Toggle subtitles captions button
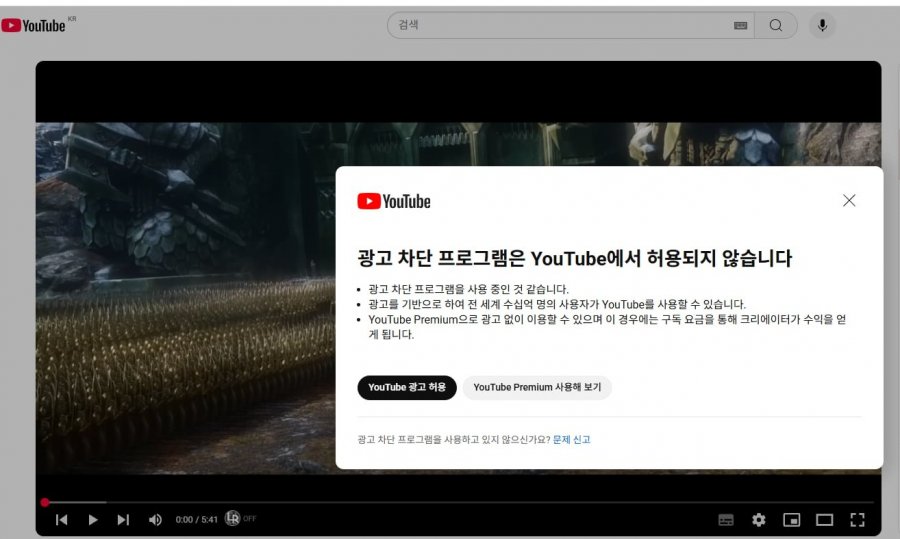900x539 pixels. click(x=726, y=519)
